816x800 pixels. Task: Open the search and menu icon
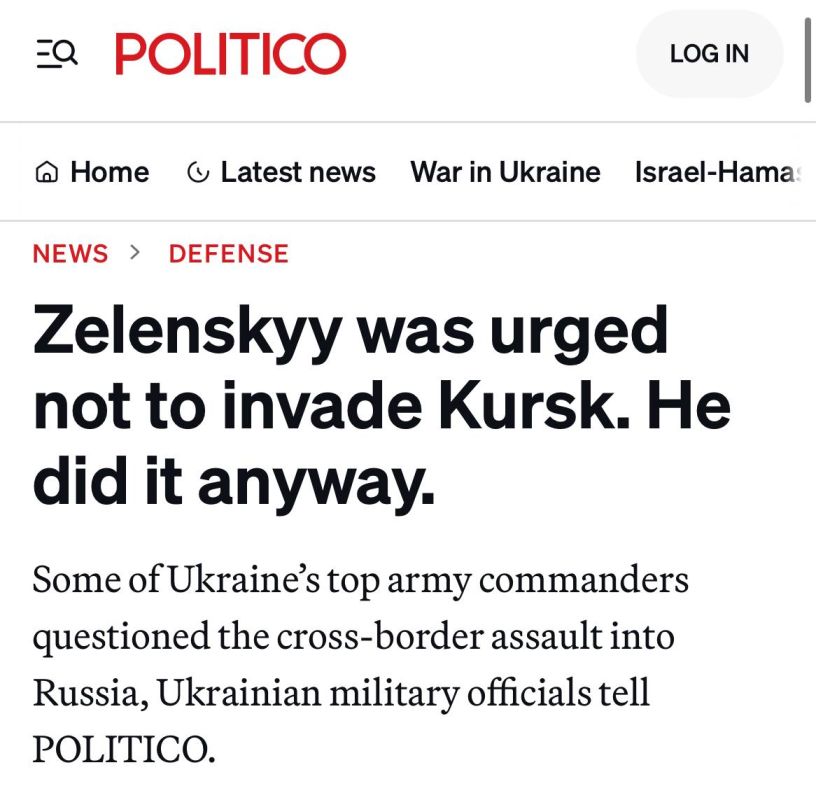click(x=54, y=52)
